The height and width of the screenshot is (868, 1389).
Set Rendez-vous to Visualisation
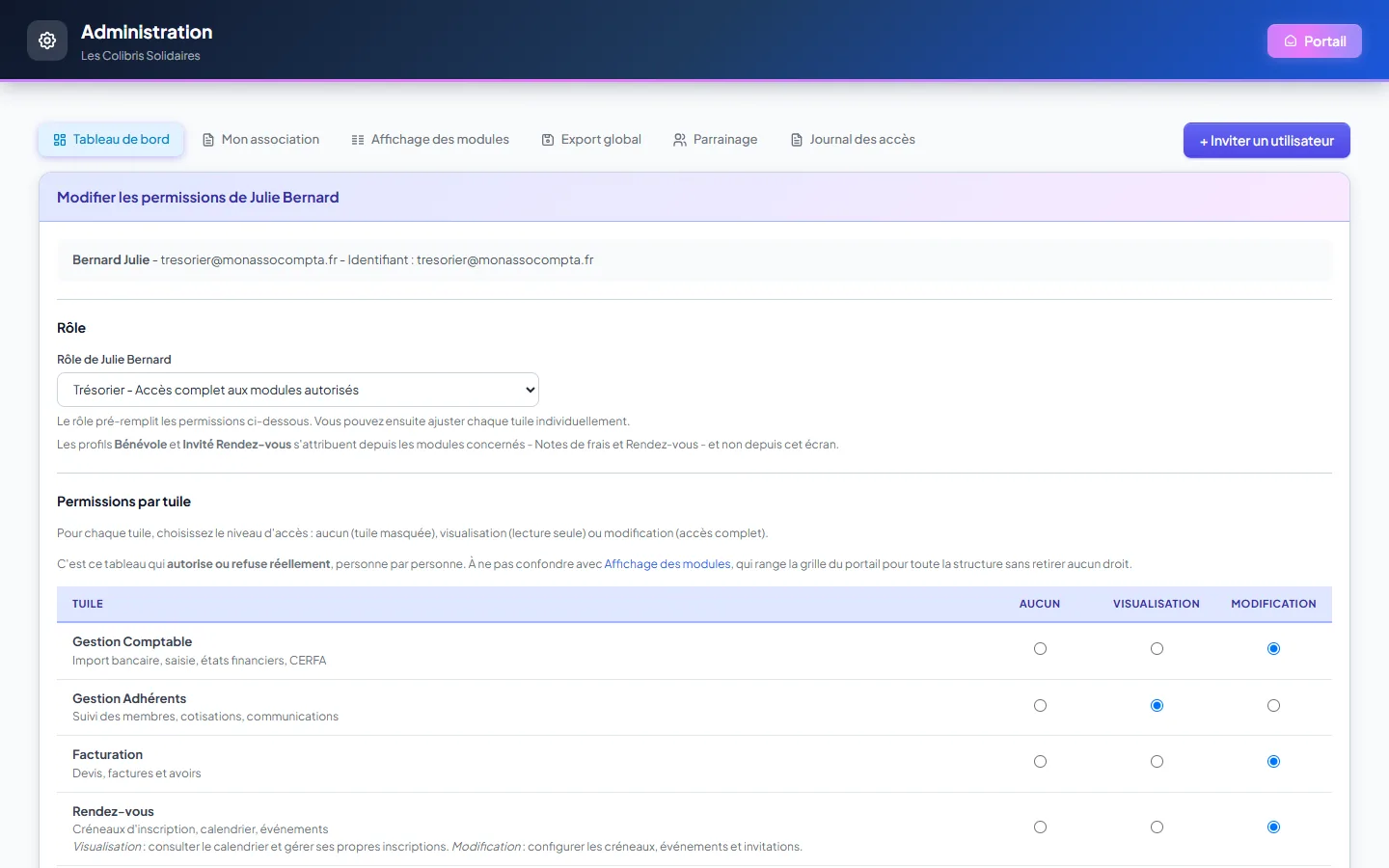(1157, 827)
